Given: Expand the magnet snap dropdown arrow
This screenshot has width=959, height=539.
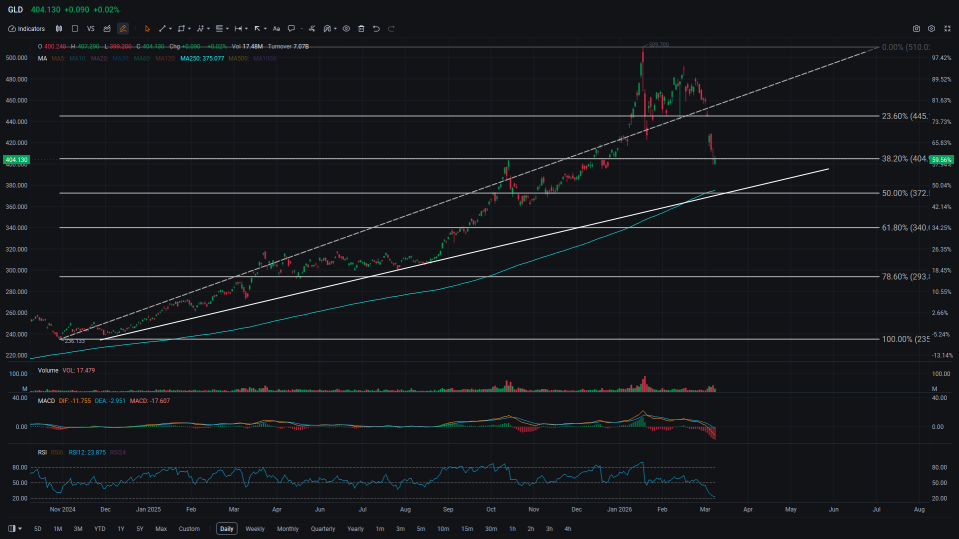Looking at the screenshot, I should tap(335, 29).
